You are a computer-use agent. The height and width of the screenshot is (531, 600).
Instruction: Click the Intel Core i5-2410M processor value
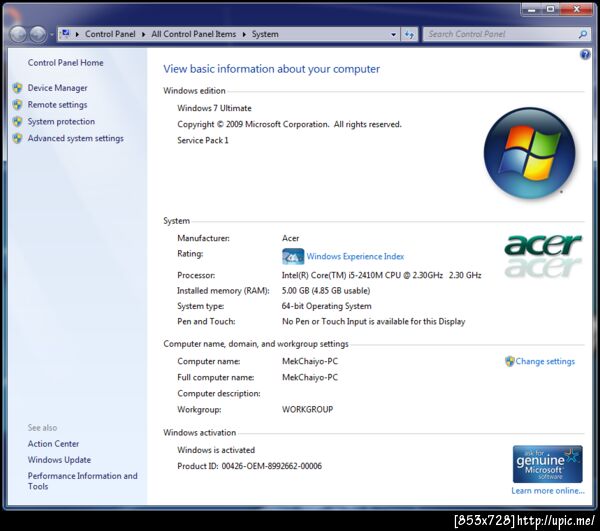point(382,275)
